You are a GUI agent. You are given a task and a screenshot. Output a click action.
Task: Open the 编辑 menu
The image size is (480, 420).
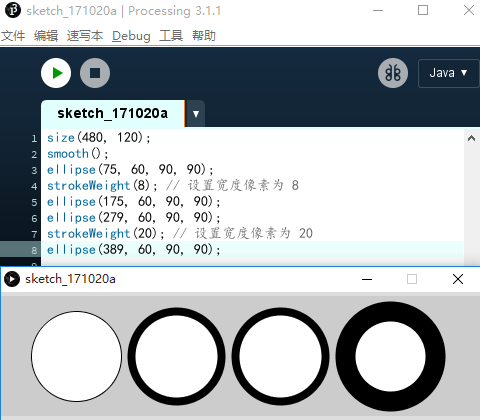tap(46, 36)
